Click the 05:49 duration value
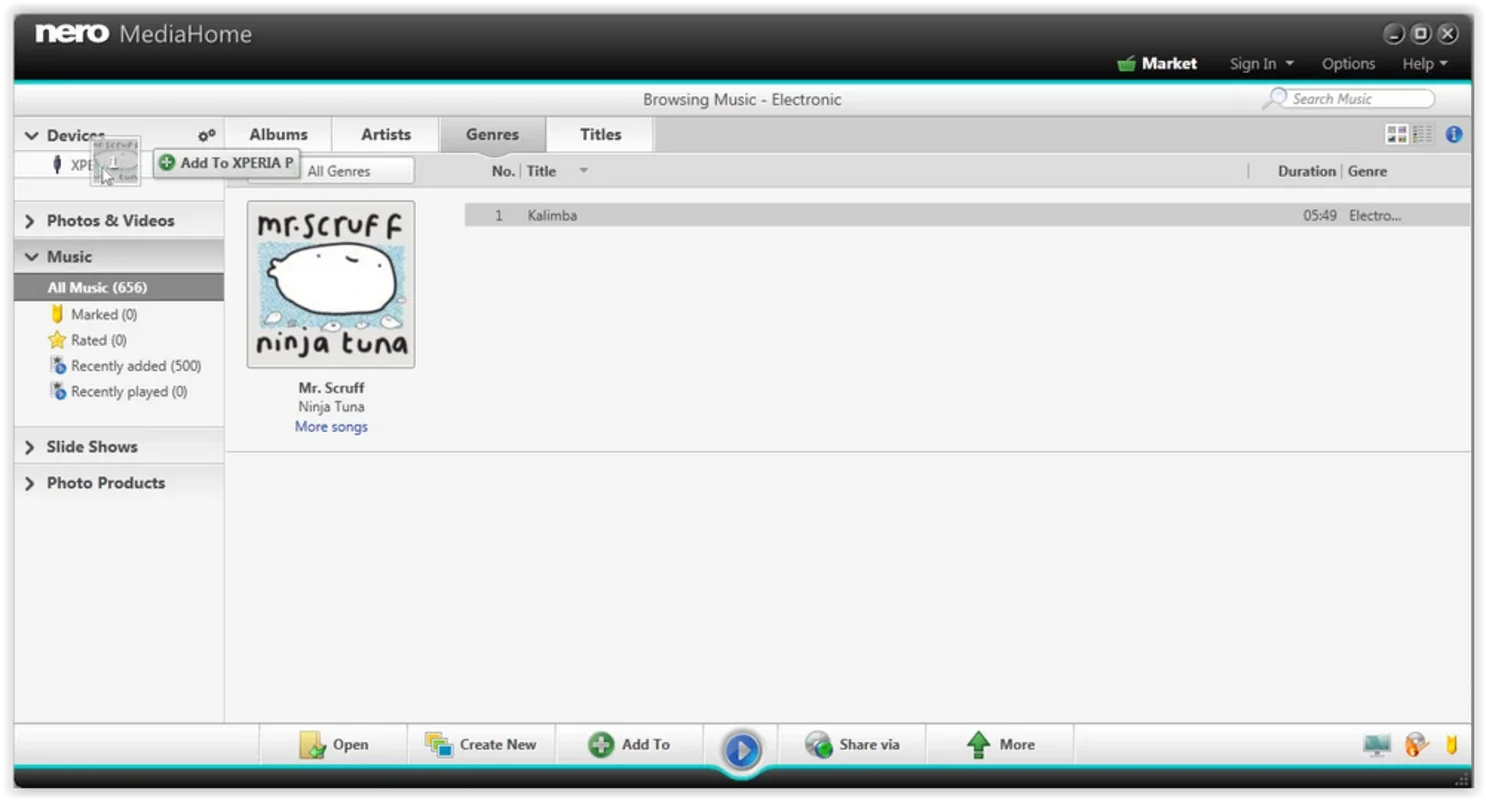This screenshot has width=1486, height=800. coord(1319,215)
